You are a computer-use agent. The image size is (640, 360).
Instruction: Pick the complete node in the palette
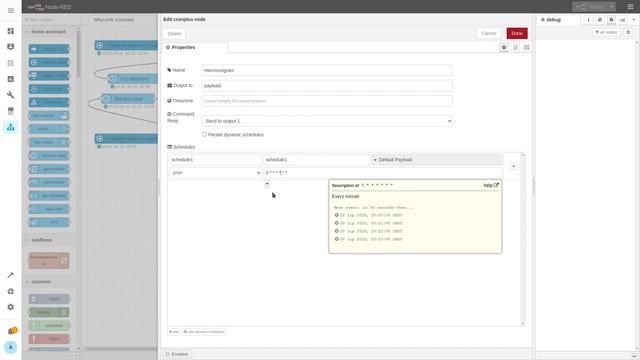point(49,325)
